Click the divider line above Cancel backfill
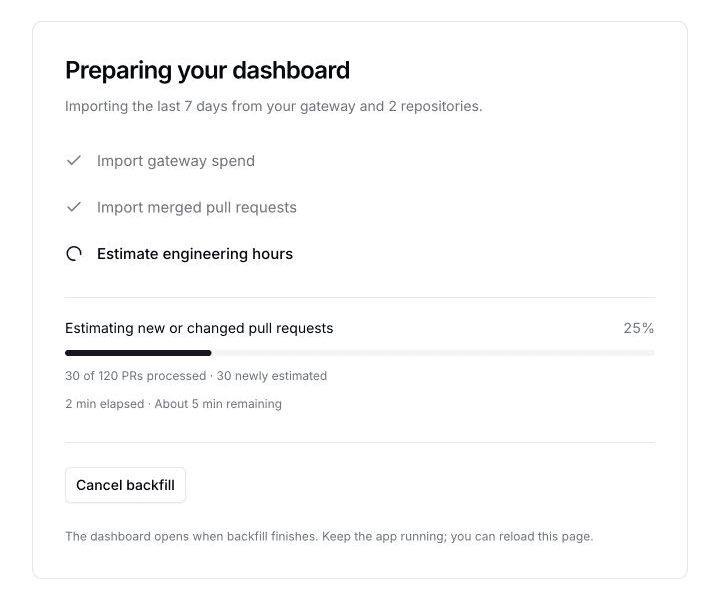Image resolution: width=720 pixels, height=600 pixels. (x=360, y=443)
